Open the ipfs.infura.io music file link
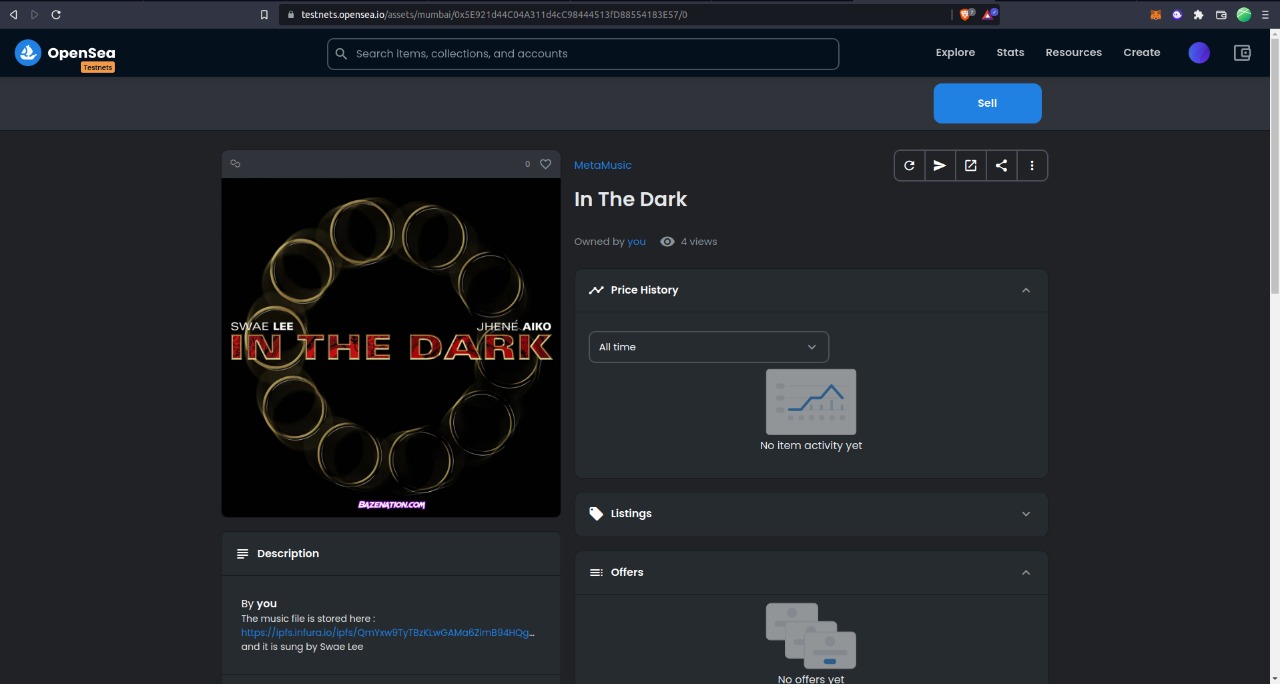This screenshot has height=684, width=1280. pos(388,633)
